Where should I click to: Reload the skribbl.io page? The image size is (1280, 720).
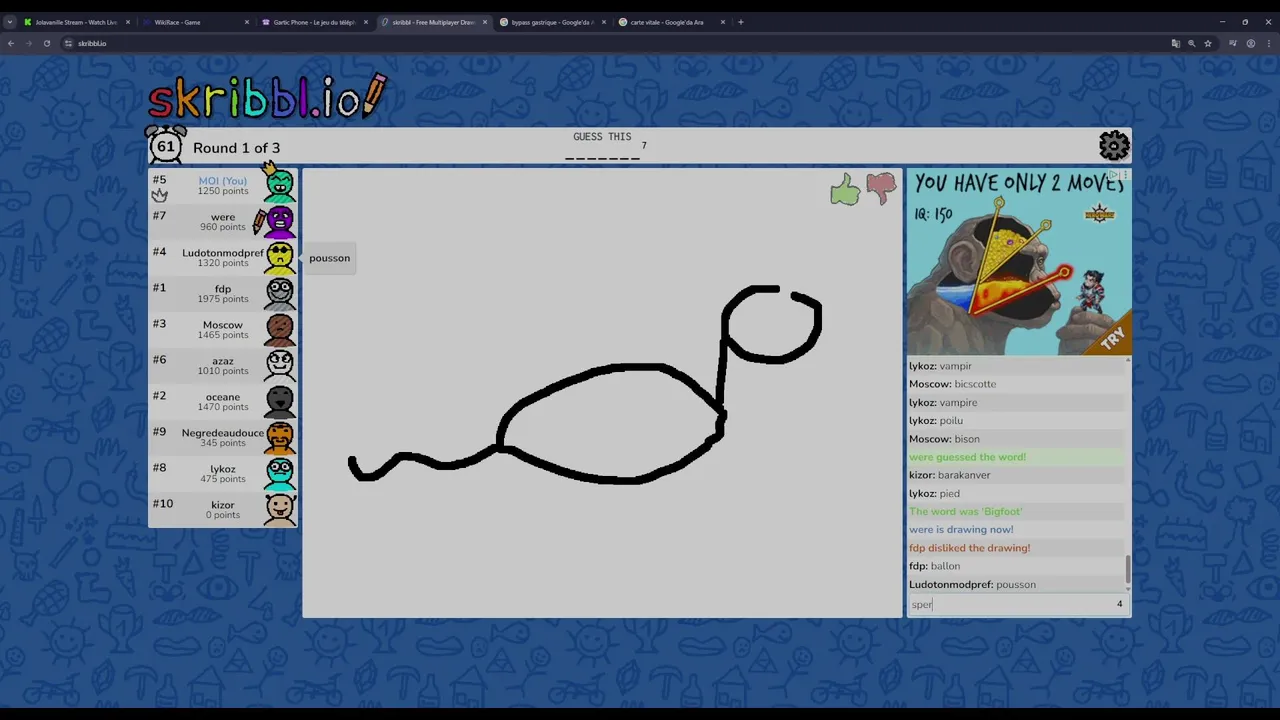tap(46, 43)
